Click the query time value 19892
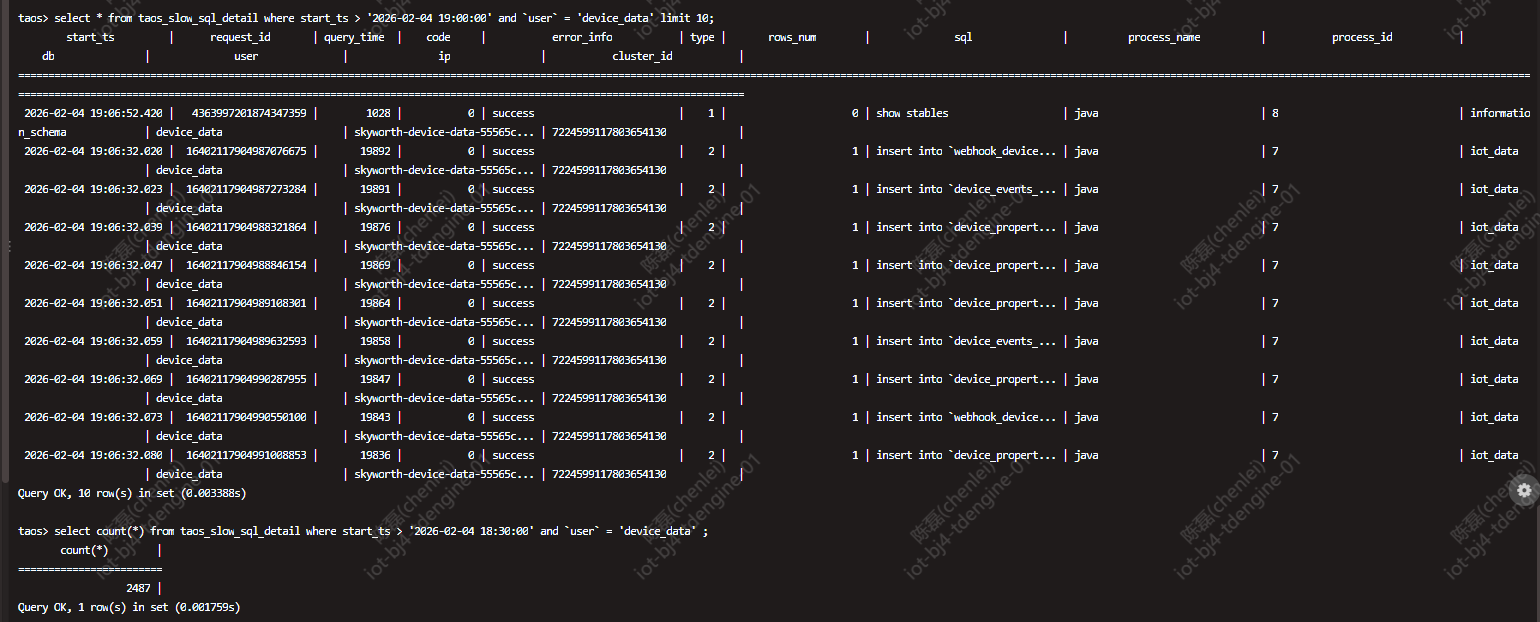Viewport: 1540px width, 622px height. point(375,151)
